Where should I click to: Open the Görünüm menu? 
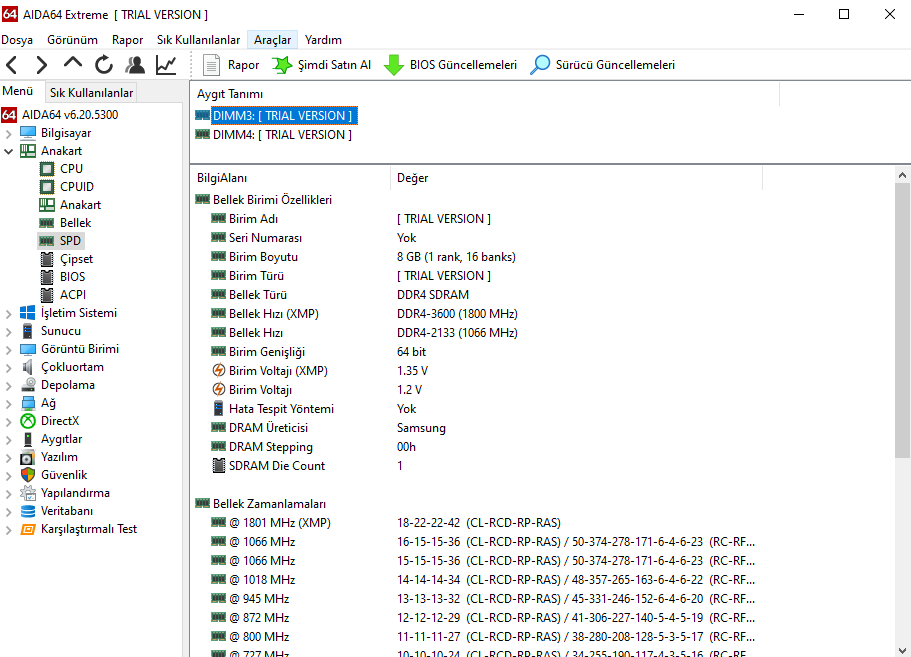click(73, 40)
